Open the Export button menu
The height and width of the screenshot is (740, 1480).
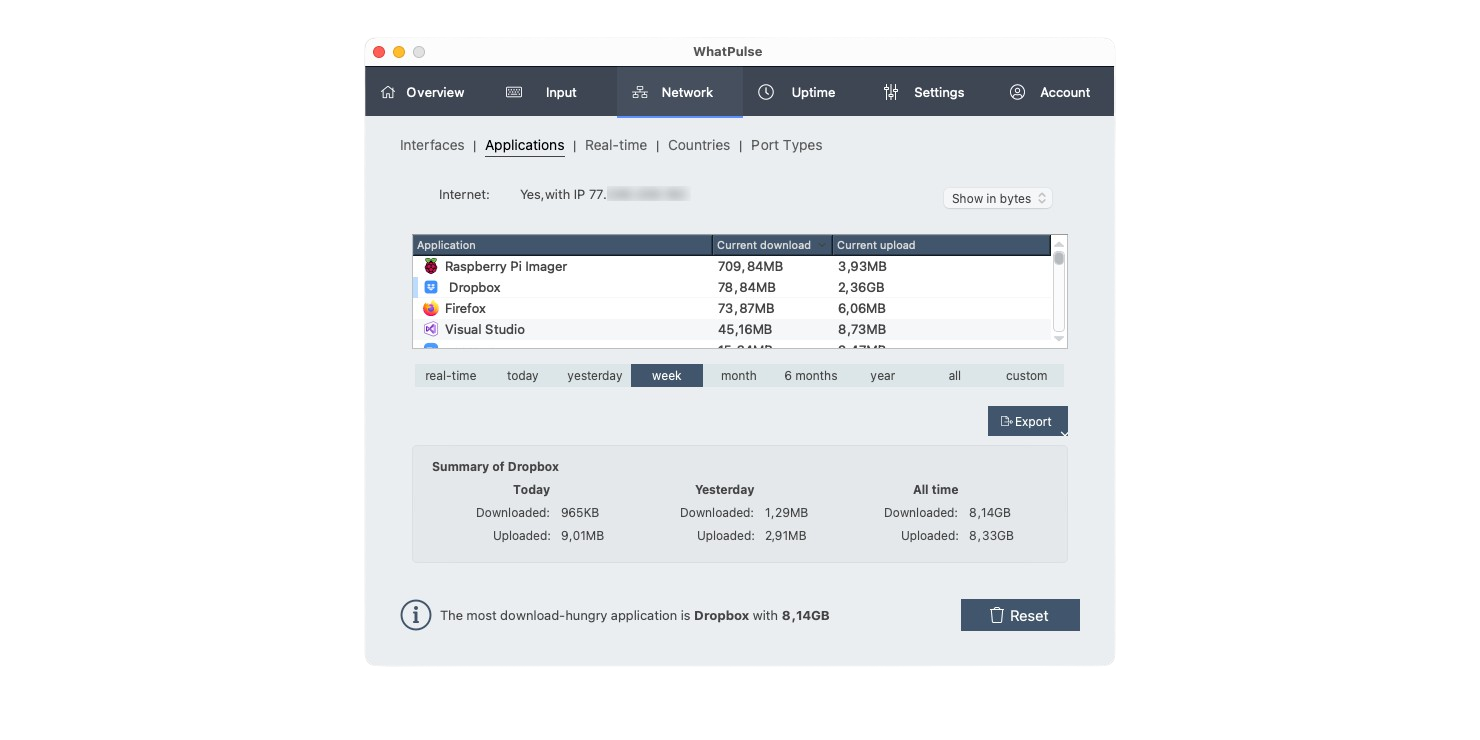coord(1027,421)
